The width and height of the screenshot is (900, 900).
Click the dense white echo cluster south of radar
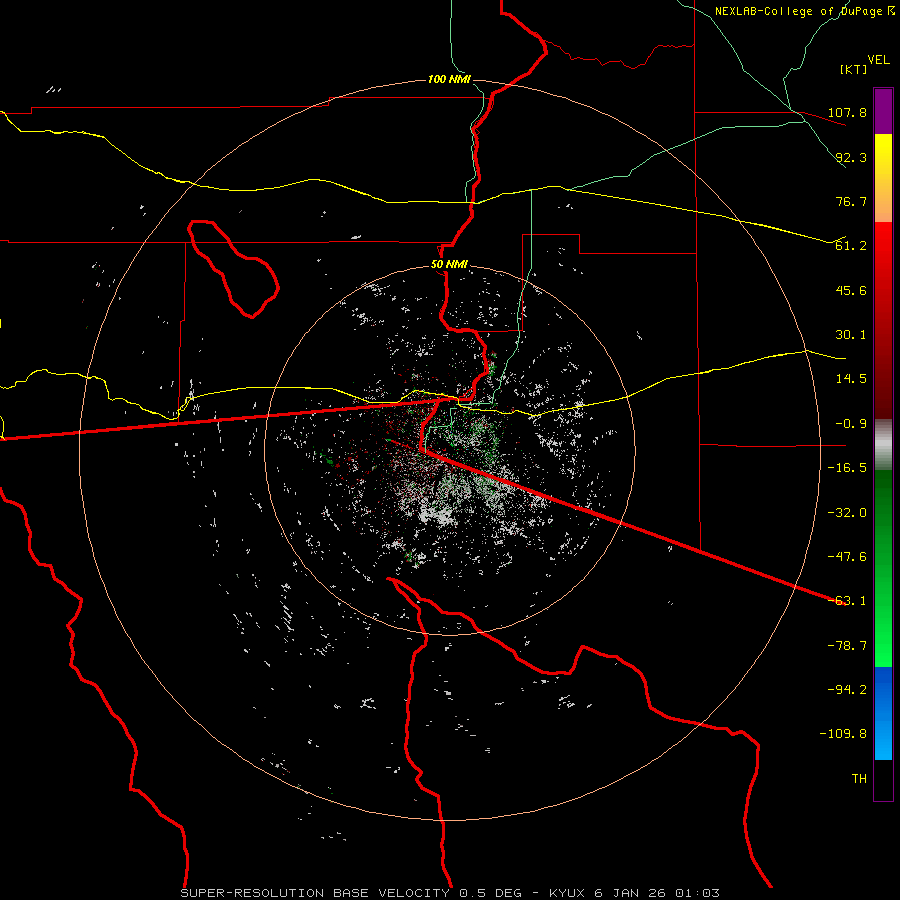437,515
